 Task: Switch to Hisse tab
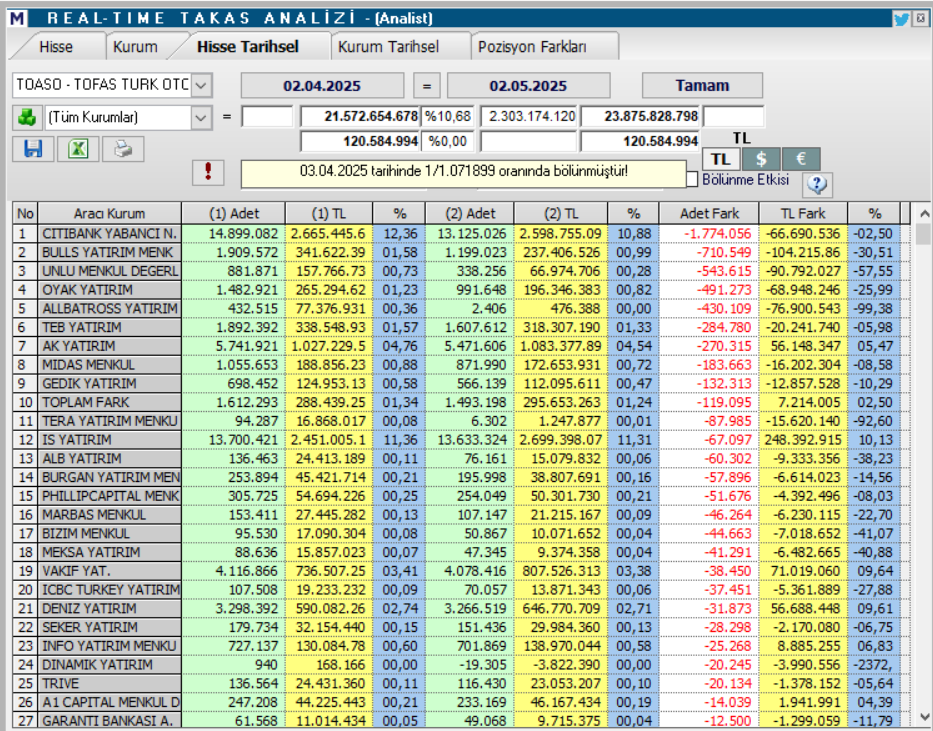(x=56, y=47)
